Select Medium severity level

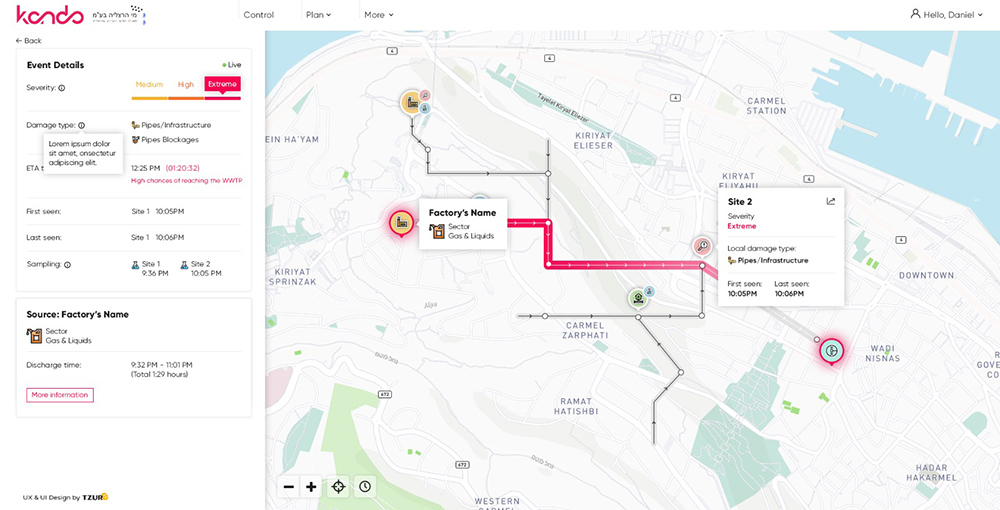pos(149,85)
